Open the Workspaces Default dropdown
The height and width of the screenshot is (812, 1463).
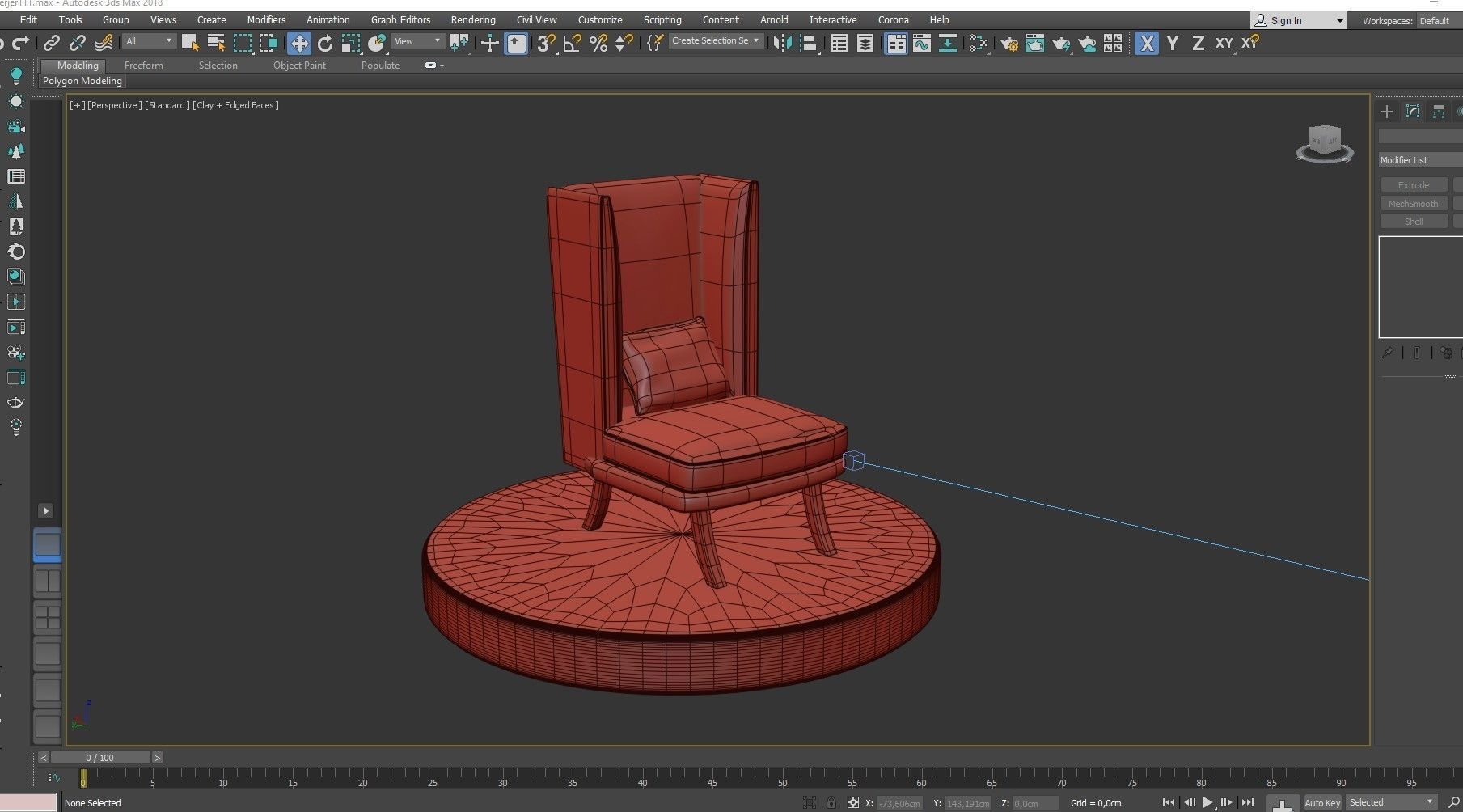(1440, 20)
